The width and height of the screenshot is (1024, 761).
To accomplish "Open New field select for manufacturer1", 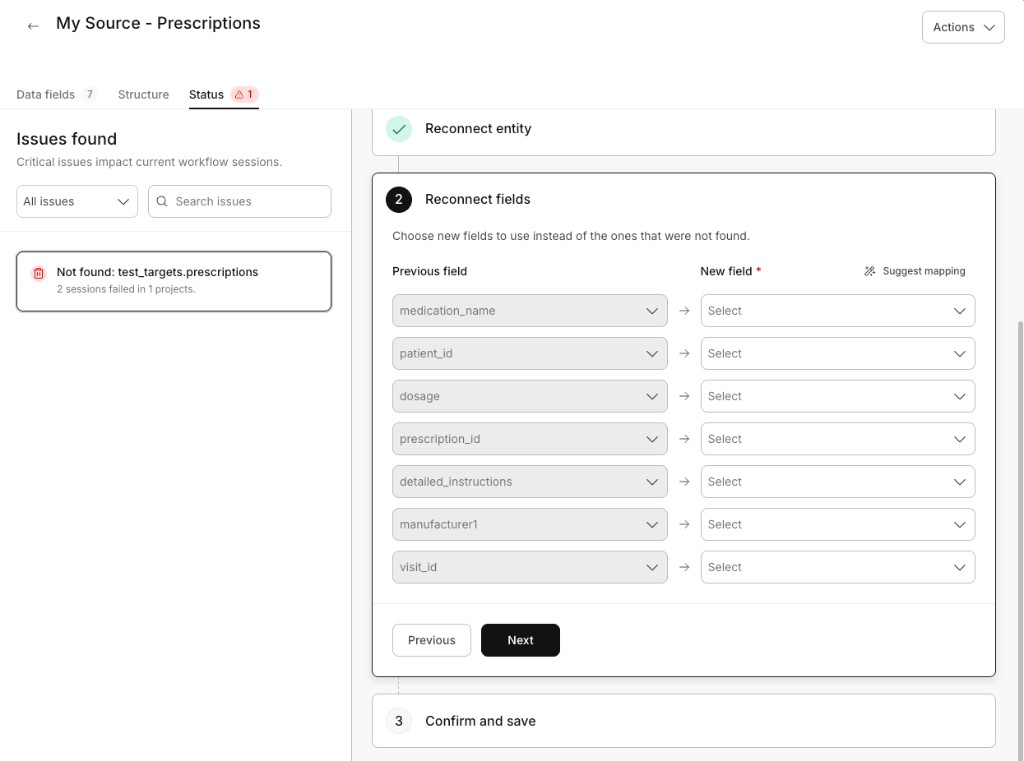I will (x=837, y=525).
